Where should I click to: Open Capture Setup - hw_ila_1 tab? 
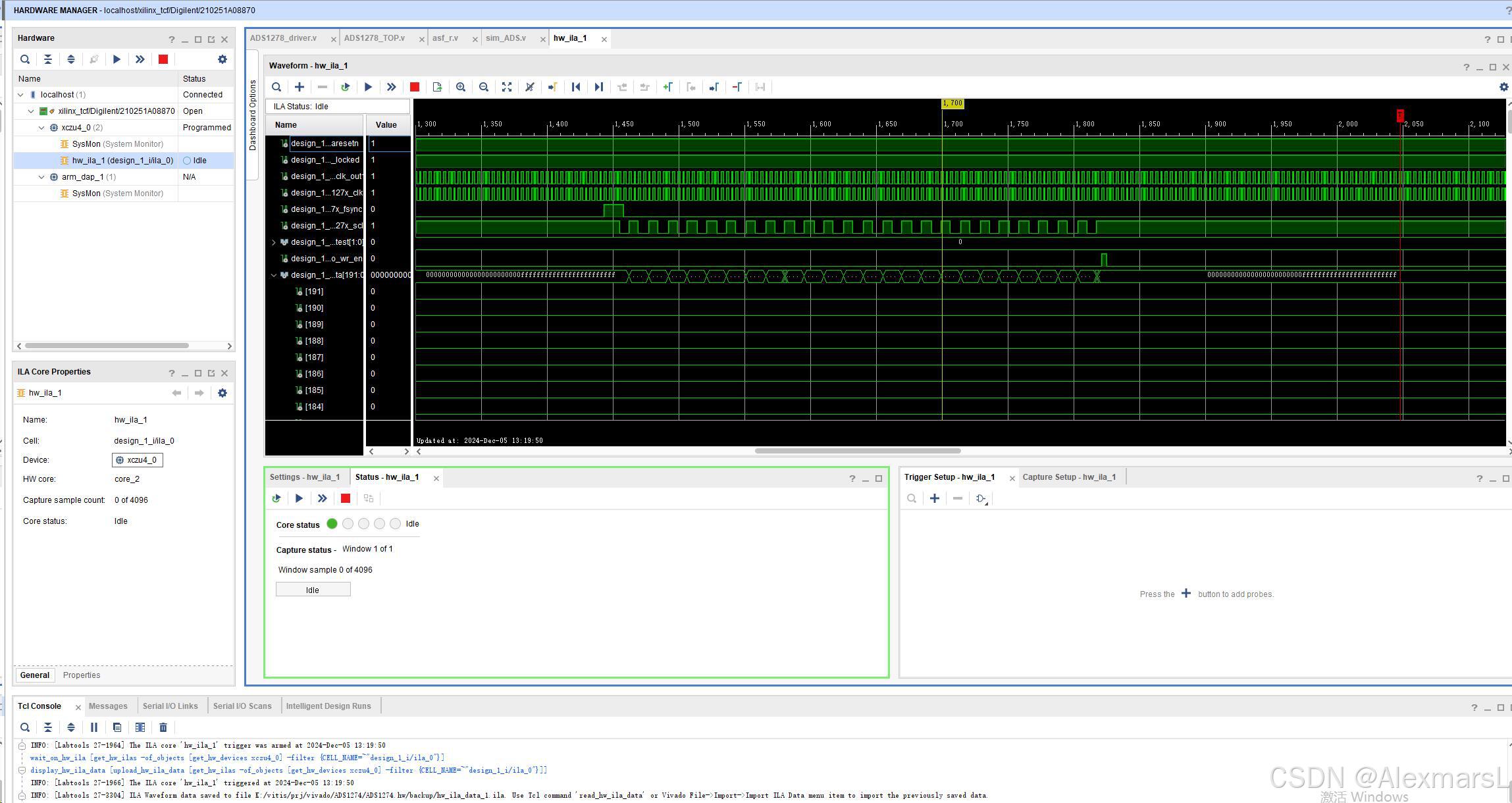pyautogui.click(x=1069, y=477)
